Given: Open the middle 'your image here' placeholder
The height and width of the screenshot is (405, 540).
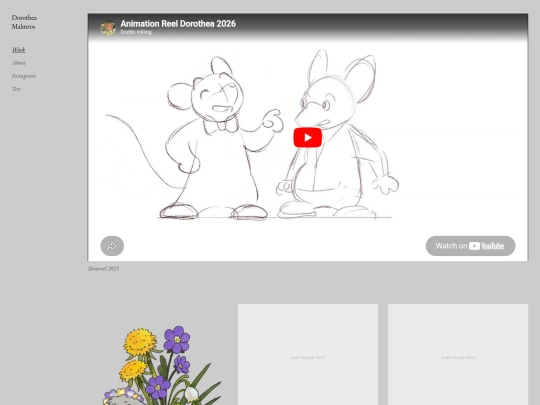Looking at the screenshot, I should [308, 355].
